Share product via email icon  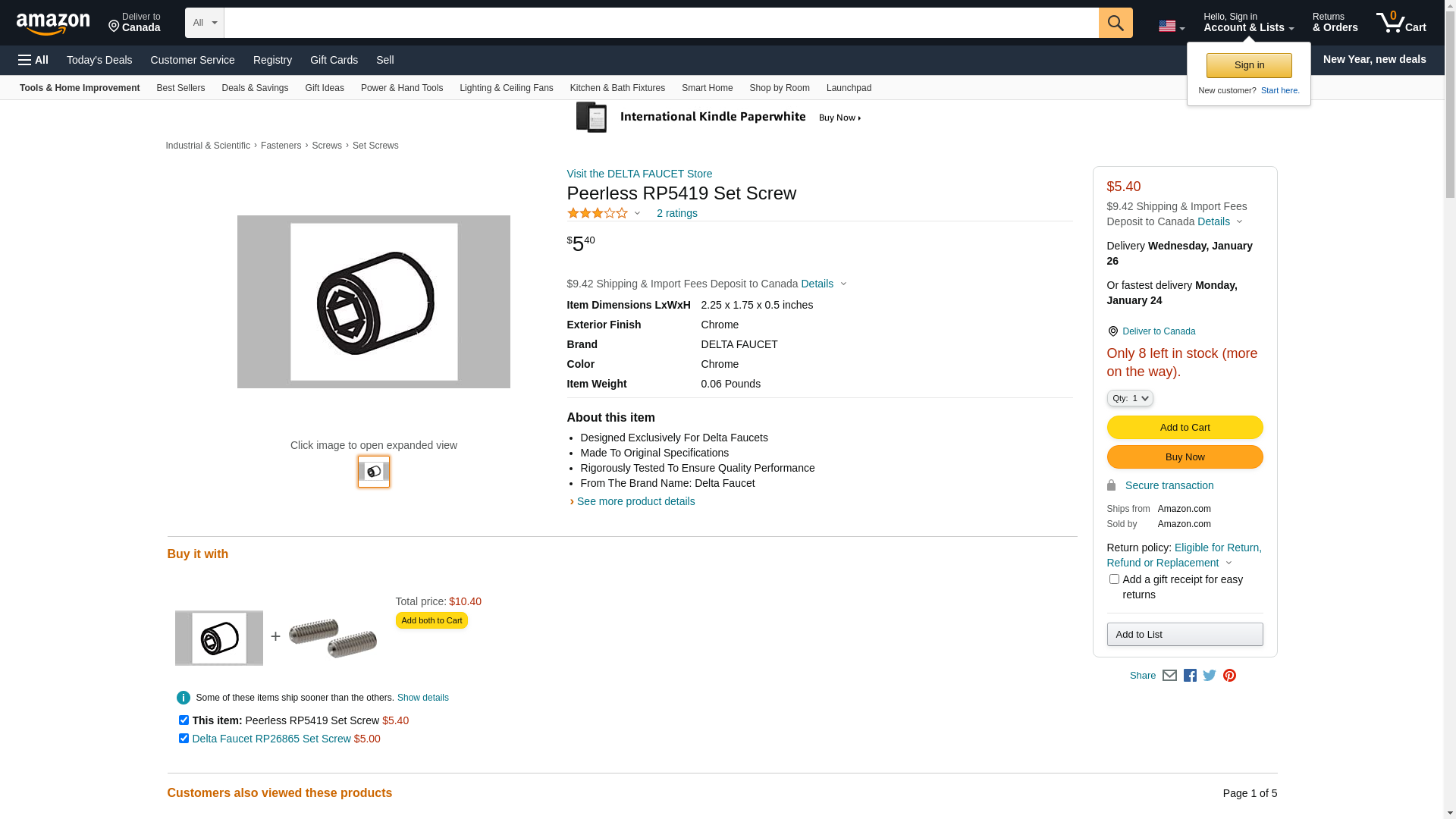point(1169,676)
